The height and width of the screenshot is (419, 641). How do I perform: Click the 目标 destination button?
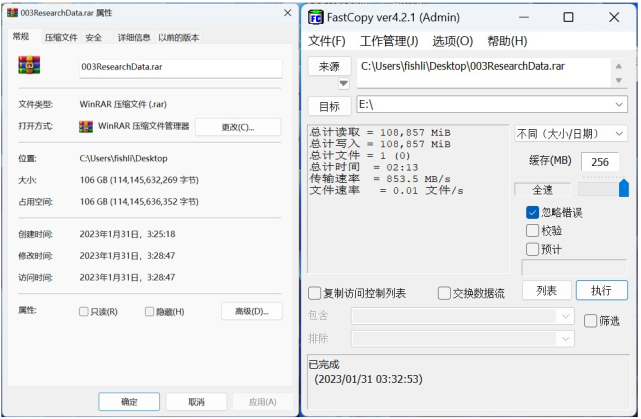pyautogui.click(x=329, y=107)
